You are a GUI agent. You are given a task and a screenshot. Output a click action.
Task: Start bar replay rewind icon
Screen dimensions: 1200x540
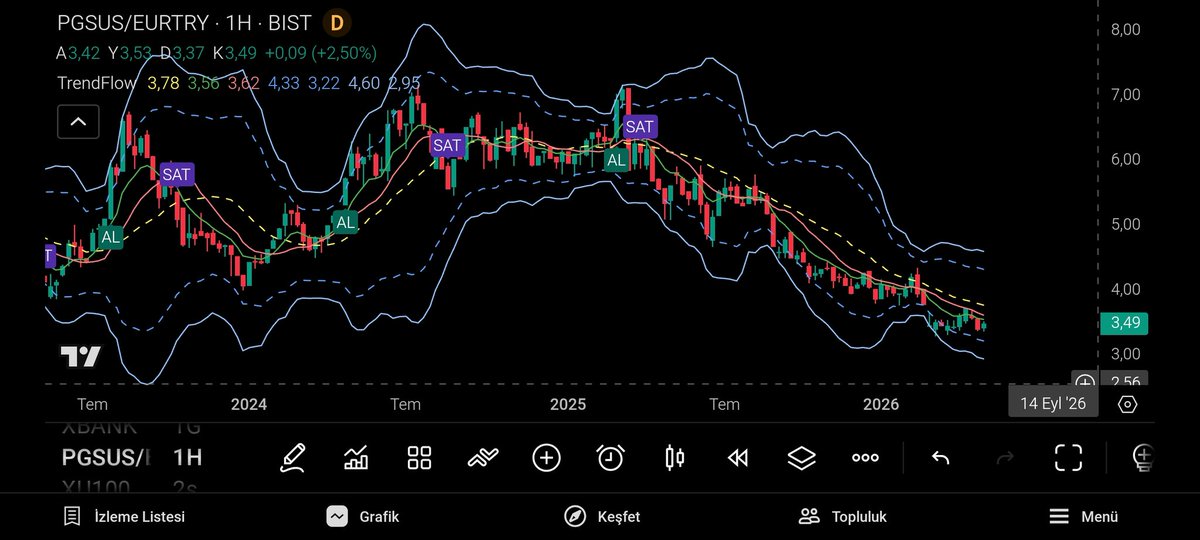coord(738,458)
